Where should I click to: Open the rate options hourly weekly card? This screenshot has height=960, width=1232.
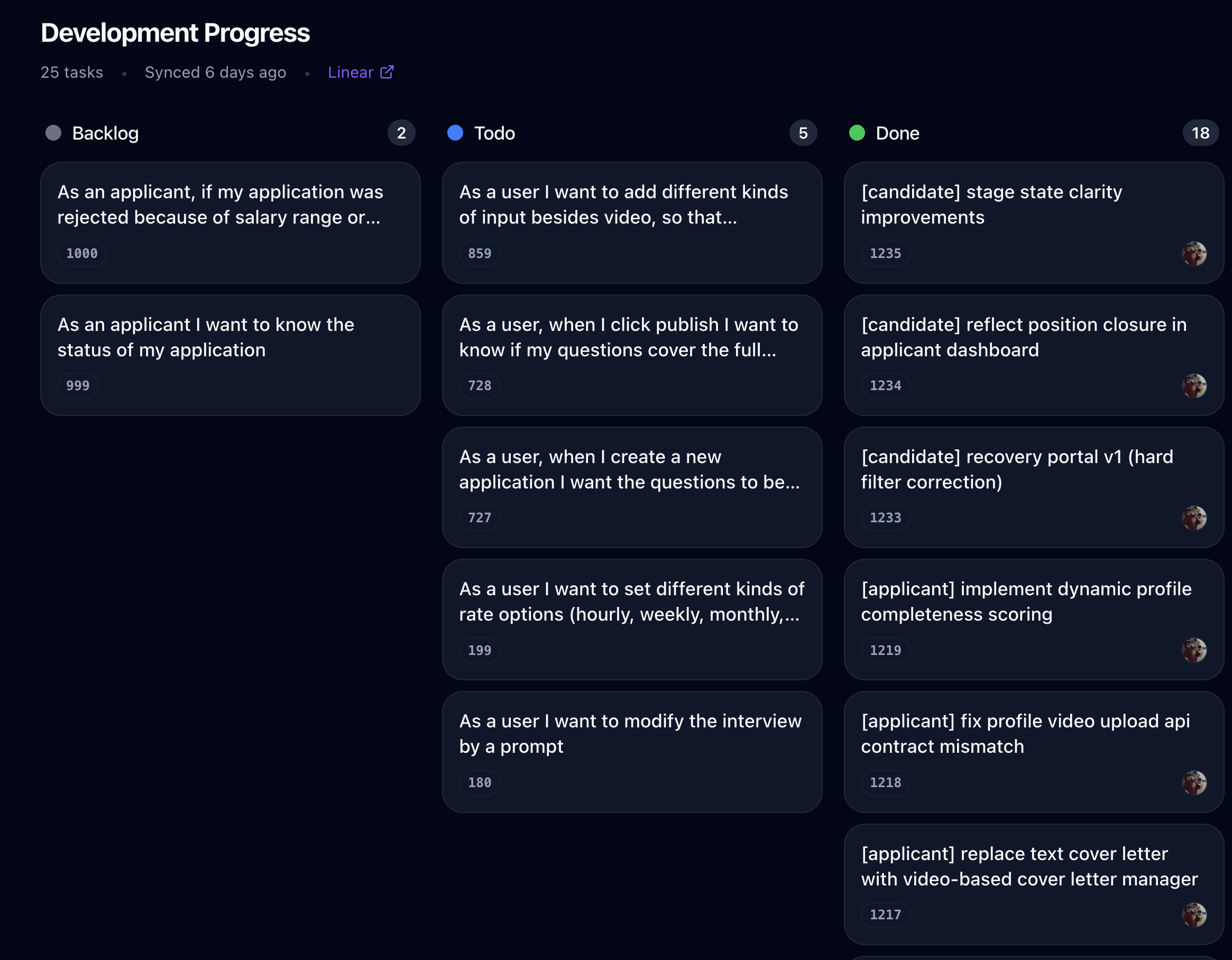632,620
